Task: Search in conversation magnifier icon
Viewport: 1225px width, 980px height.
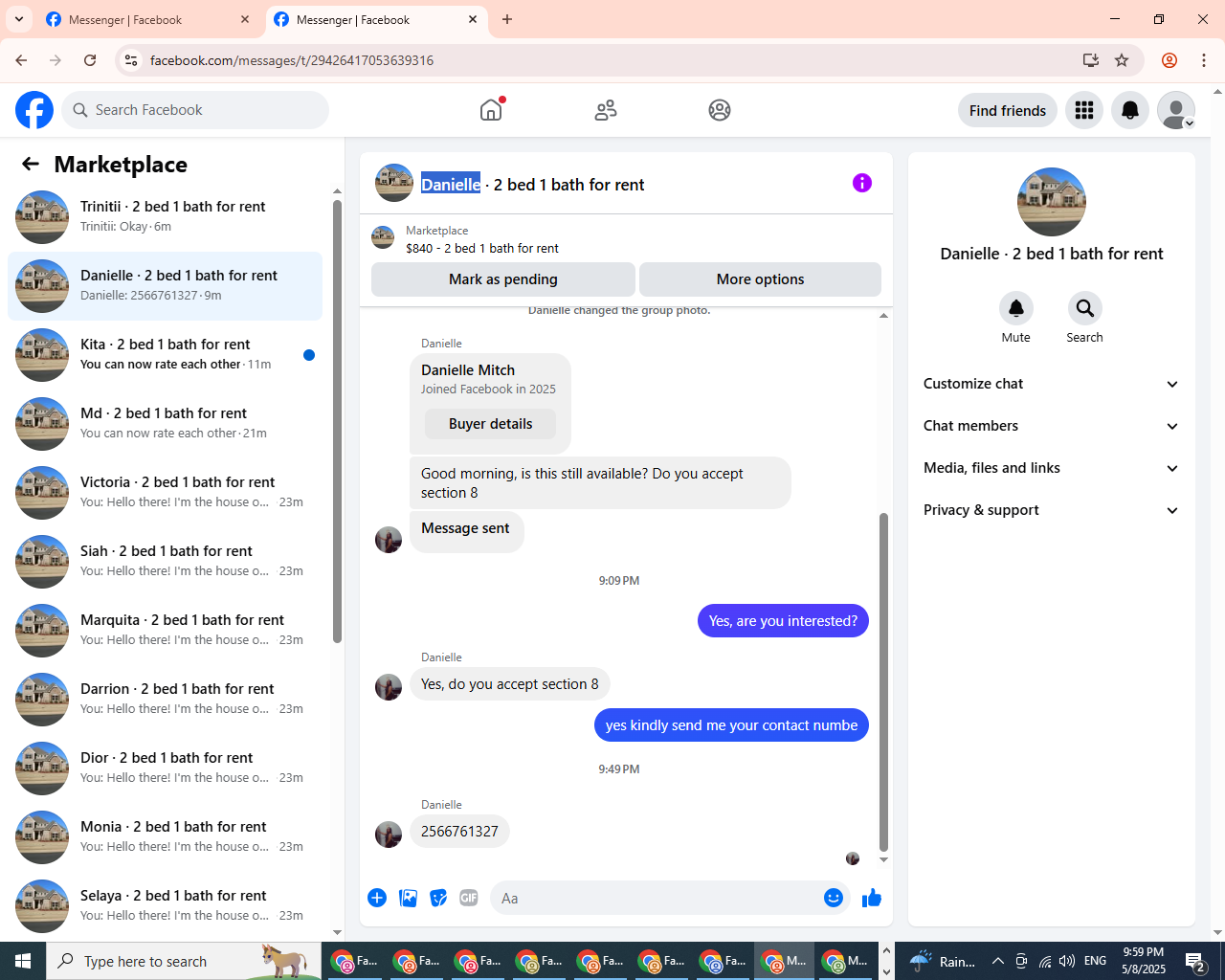Action: click(x=1084, y=308)
